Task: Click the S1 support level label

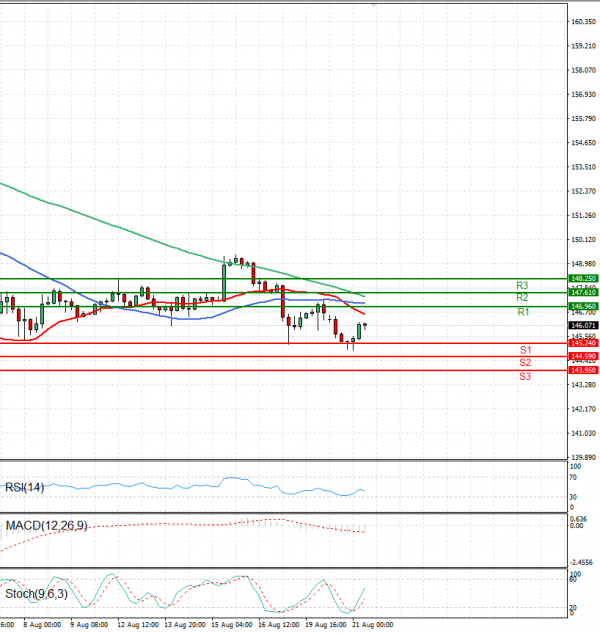Action: tap(525, 350)
